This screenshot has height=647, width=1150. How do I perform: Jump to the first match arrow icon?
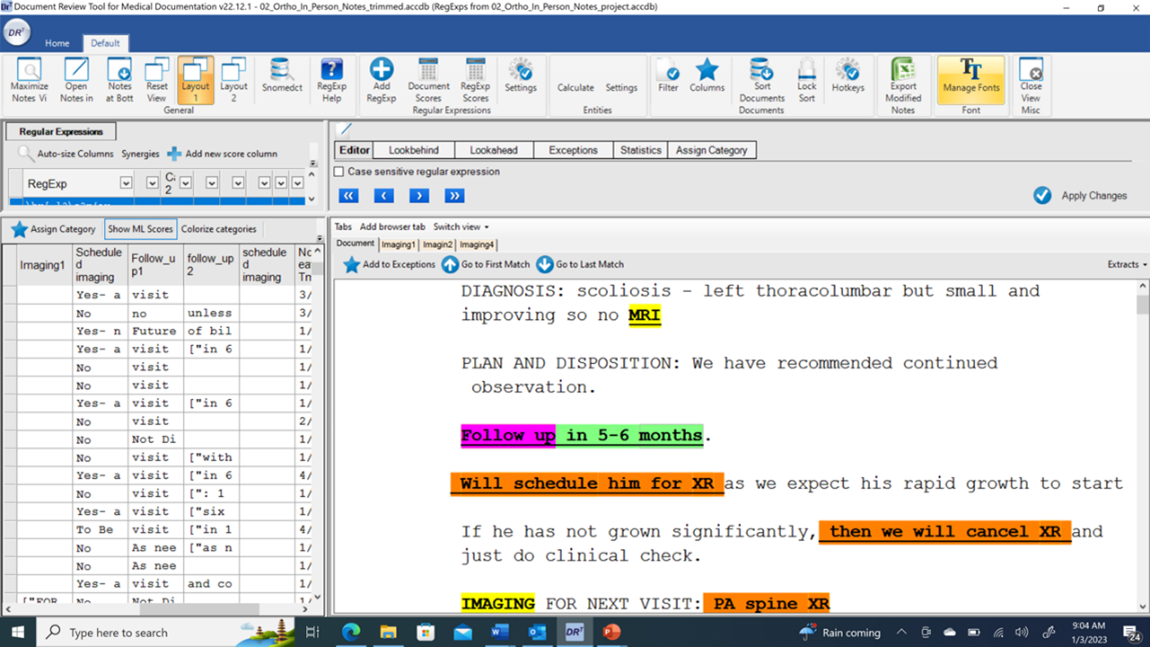coord(450,264)
